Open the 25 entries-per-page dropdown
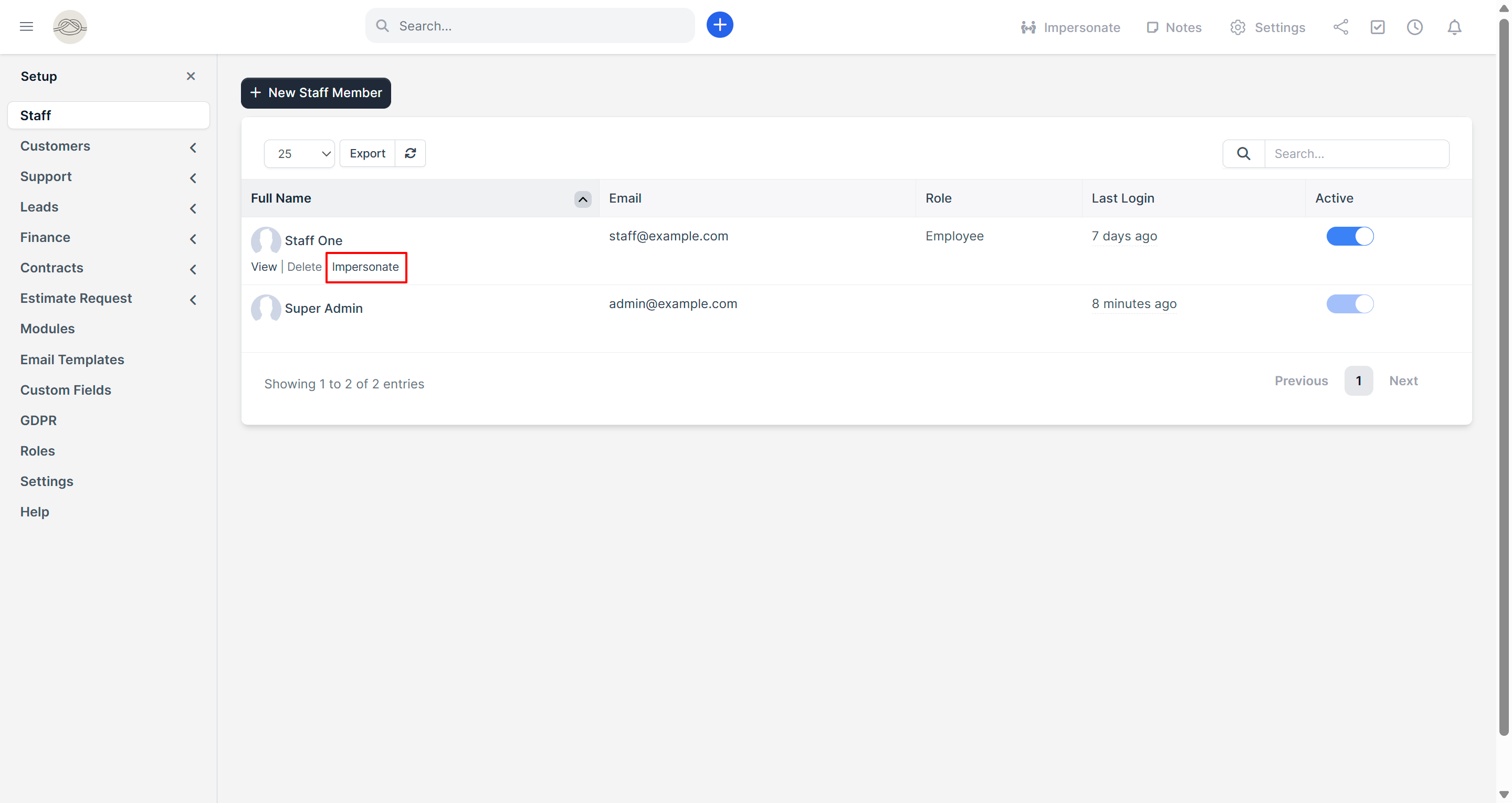 point(299,154)
